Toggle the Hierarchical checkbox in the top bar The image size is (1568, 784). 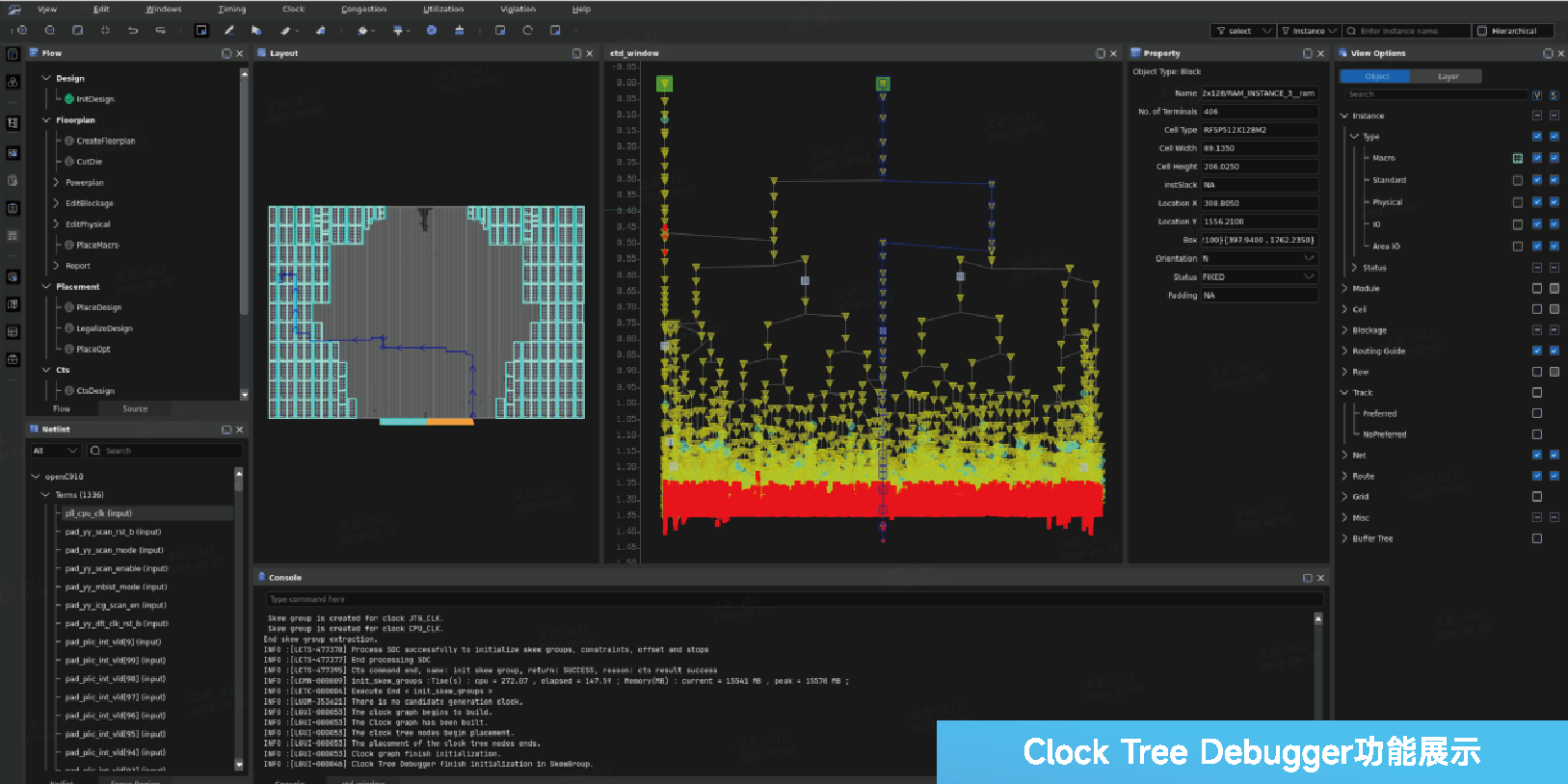1482,31
